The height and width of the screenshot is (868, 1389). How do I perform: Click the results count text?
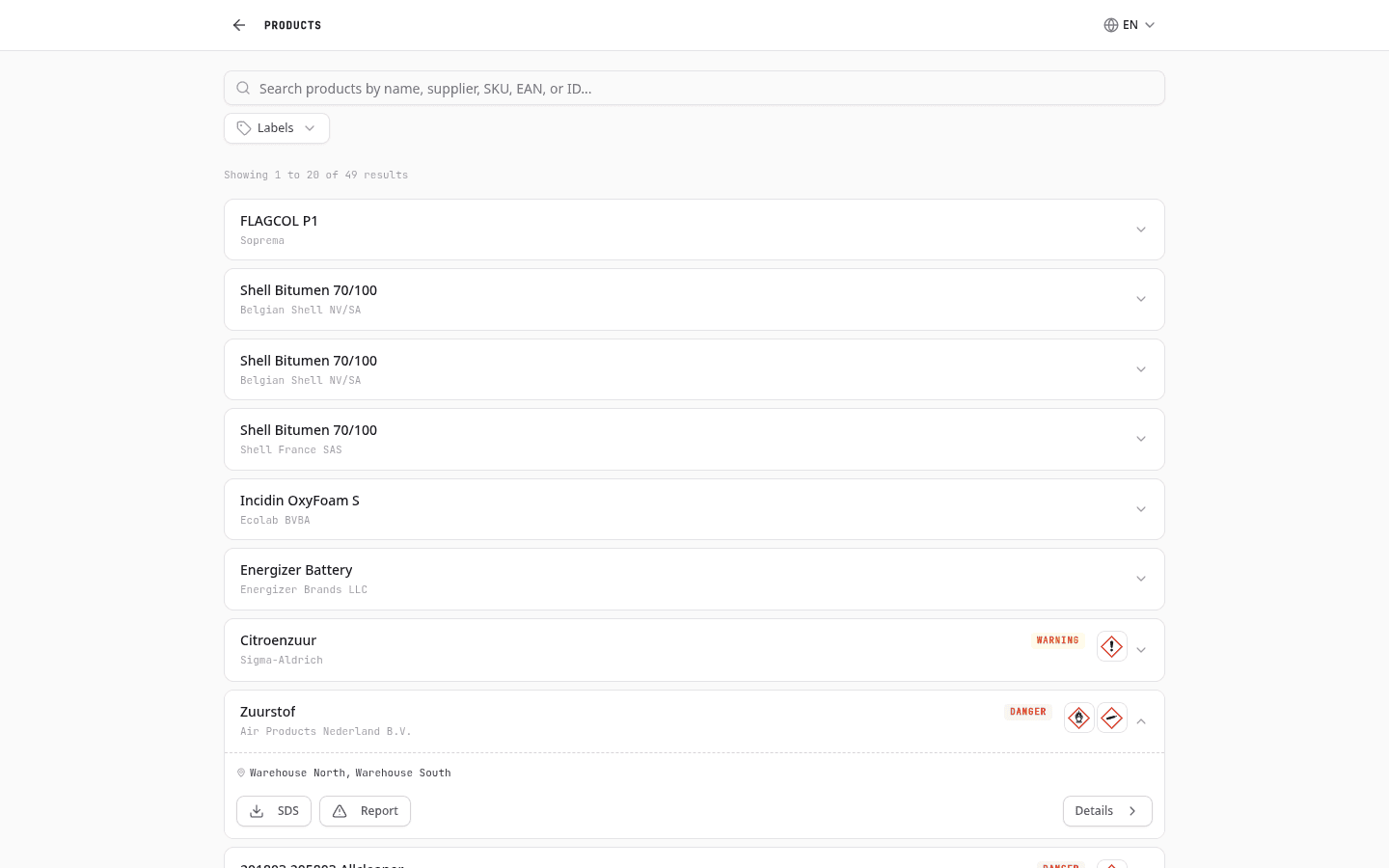[316, 176]
